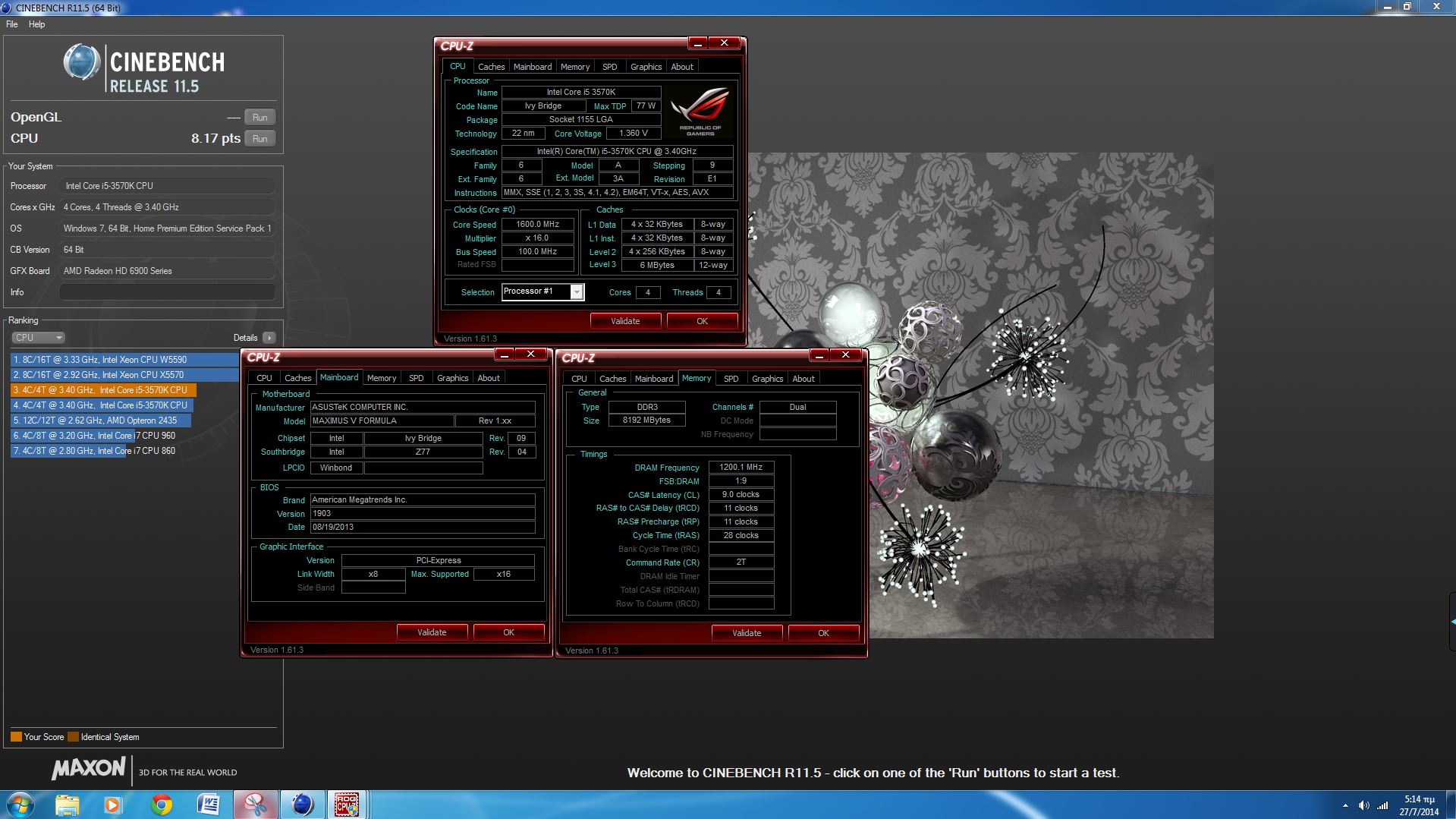Open Mainboard tab in top CPU-Z window

point(533,67)
